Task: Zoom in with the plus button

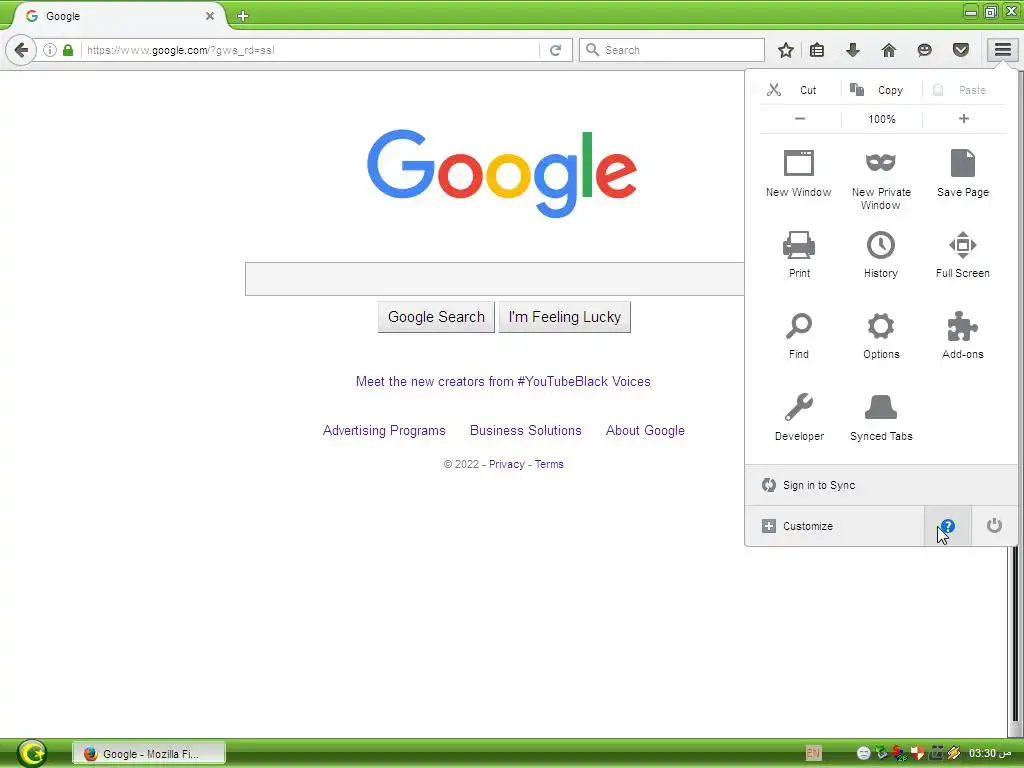Action: 964,119
